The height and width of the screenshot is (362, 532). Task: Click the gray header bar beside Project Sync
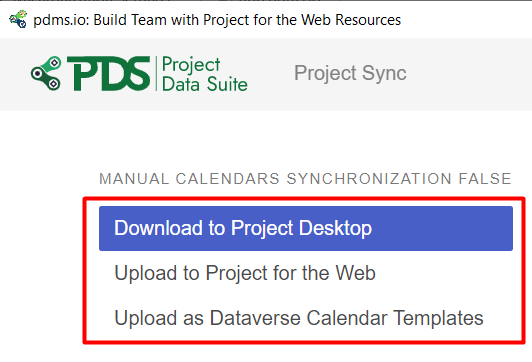pyautogui.click(x=468, y=74)
